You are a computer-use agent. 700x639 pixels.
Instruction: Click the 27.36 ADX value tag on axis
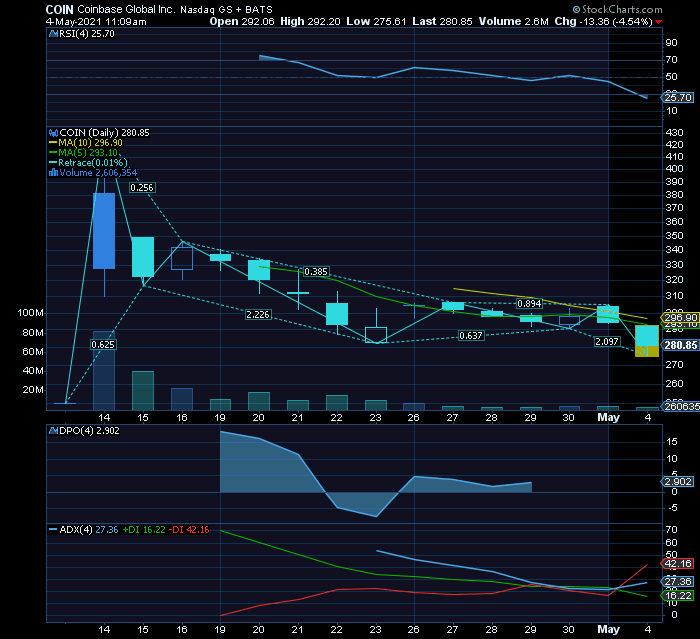pos(678,582)
